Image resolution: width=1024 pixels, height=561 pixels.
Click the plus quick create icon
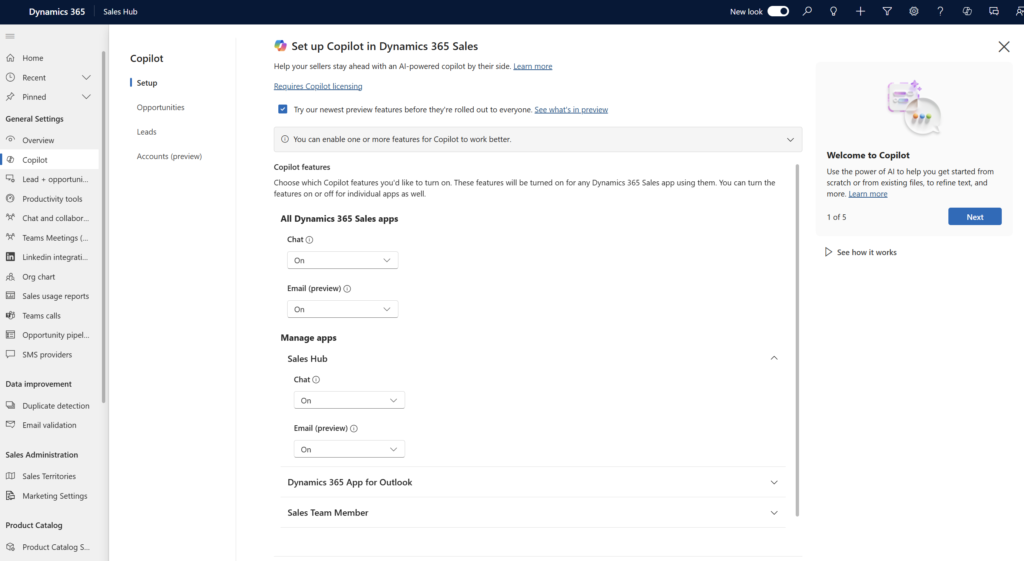(861, 11)
